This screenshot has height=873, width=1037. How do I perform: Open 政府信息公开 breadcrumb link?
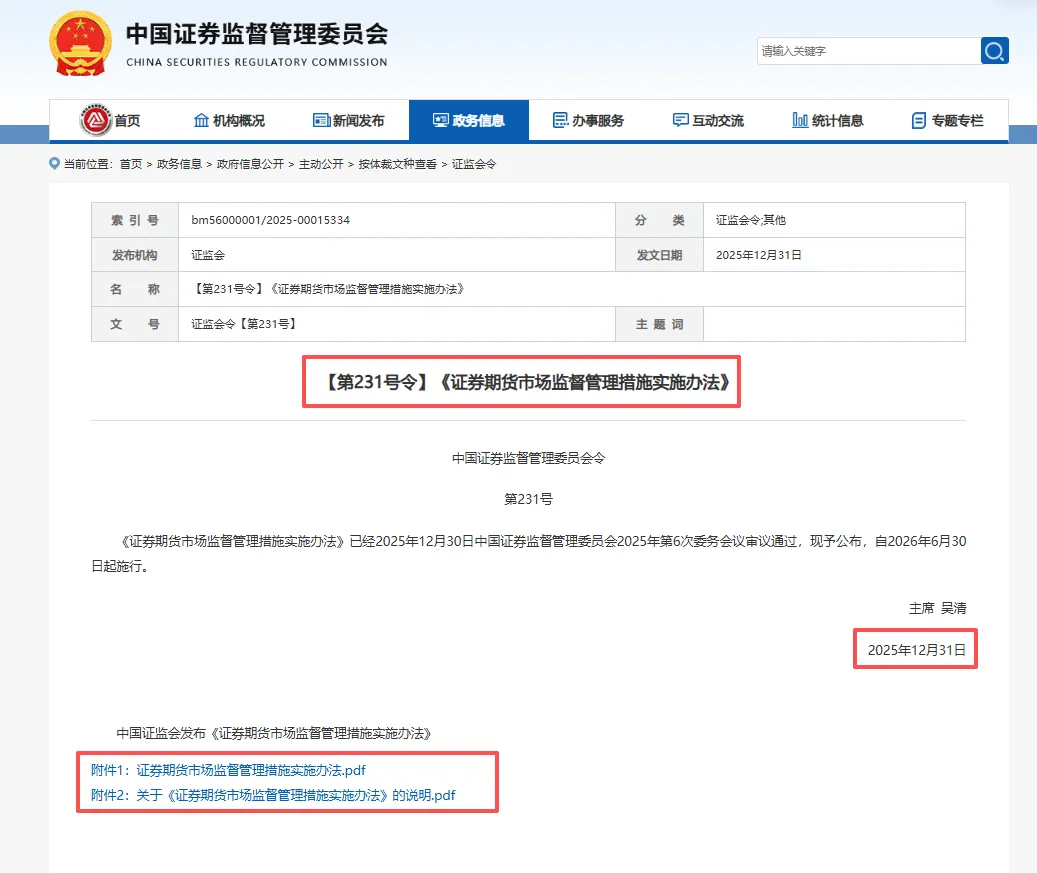[x=250, y=164]
